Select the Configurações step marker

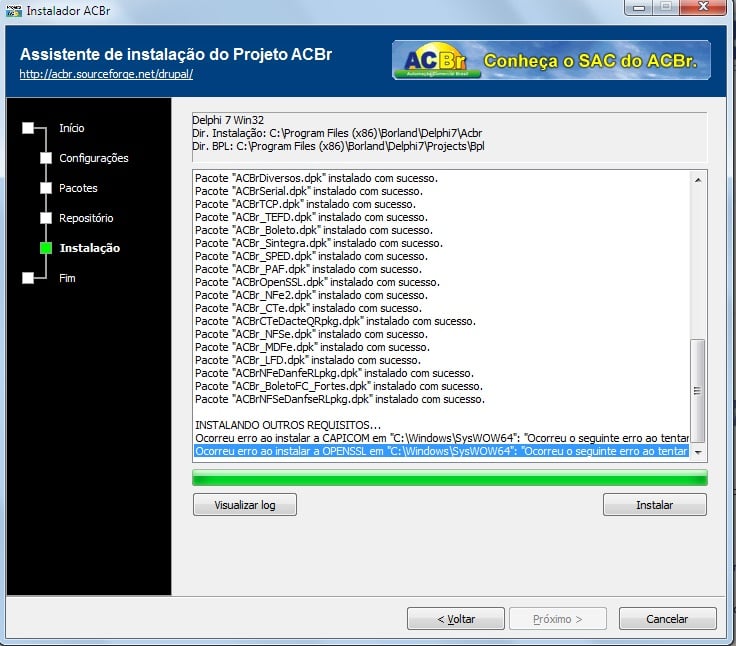click(46, 158)
